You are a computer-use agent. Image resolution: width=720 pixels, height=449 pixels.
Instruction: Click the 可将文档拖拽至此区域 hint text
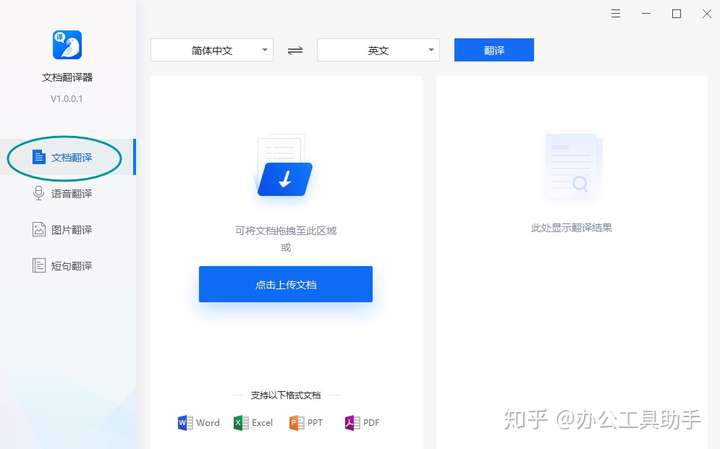pyautogui.click(x=286, y=230)
